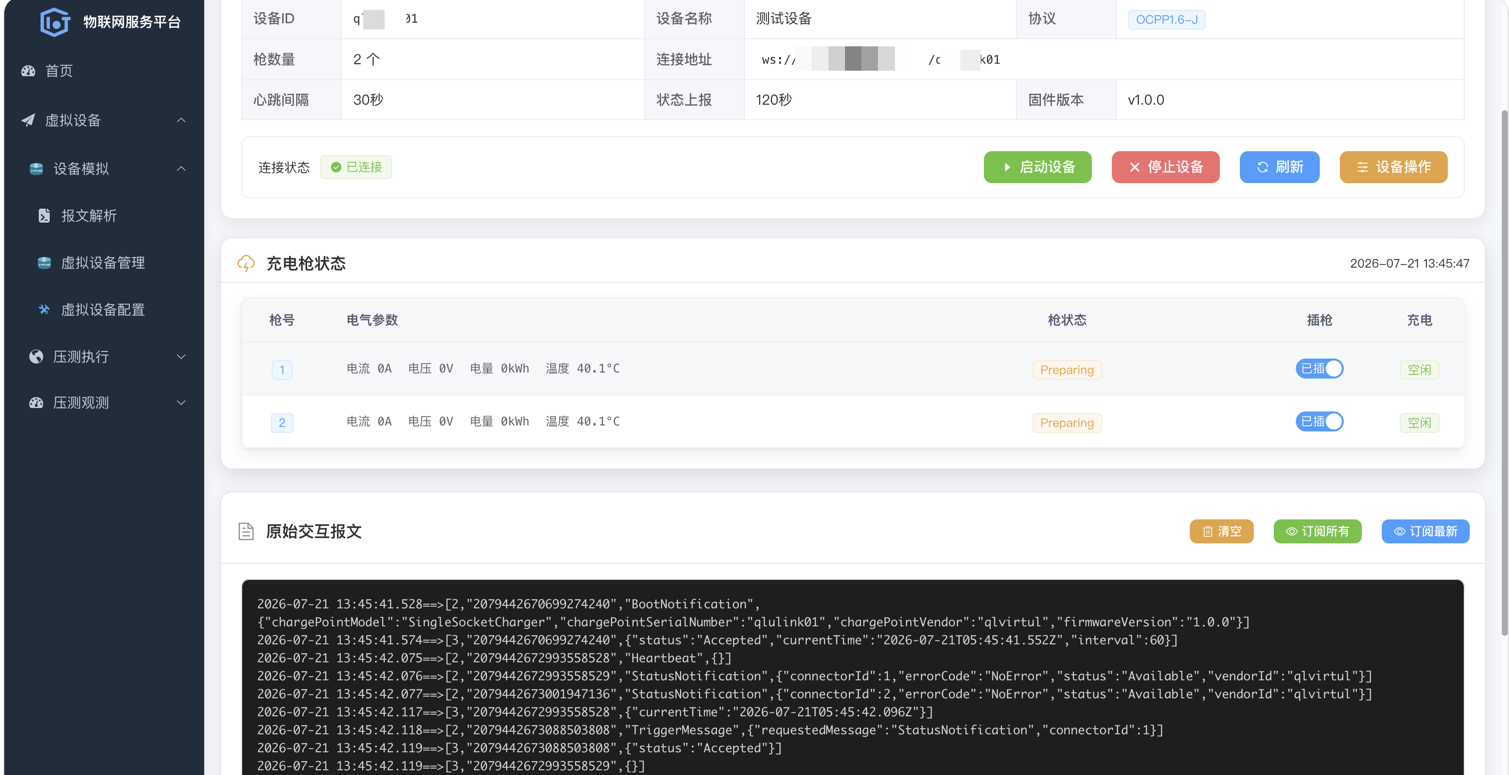Click the 空闲 charging tag of gun 2
1509x775 pixels.
tap(1420, 423)
